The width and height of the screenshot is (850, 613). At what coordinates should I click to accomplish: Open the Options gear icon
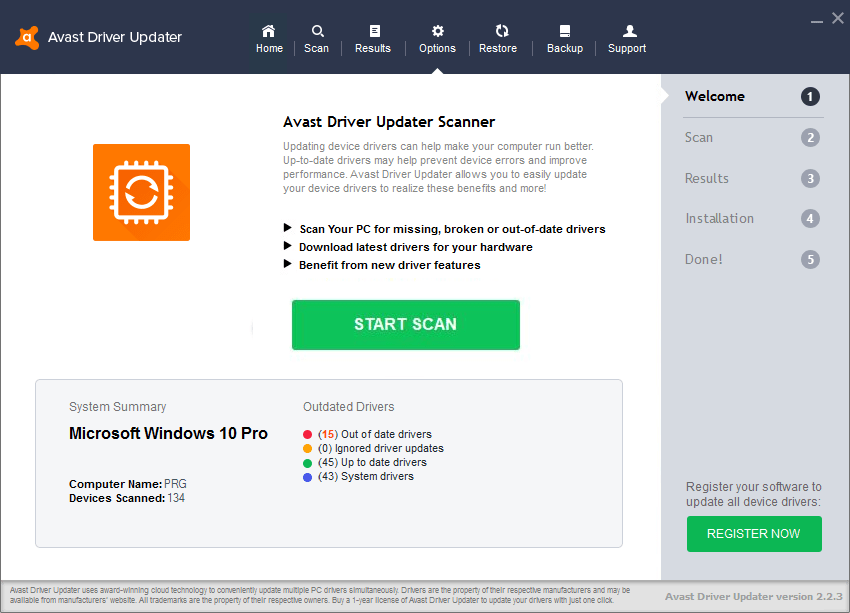(437, 31)
